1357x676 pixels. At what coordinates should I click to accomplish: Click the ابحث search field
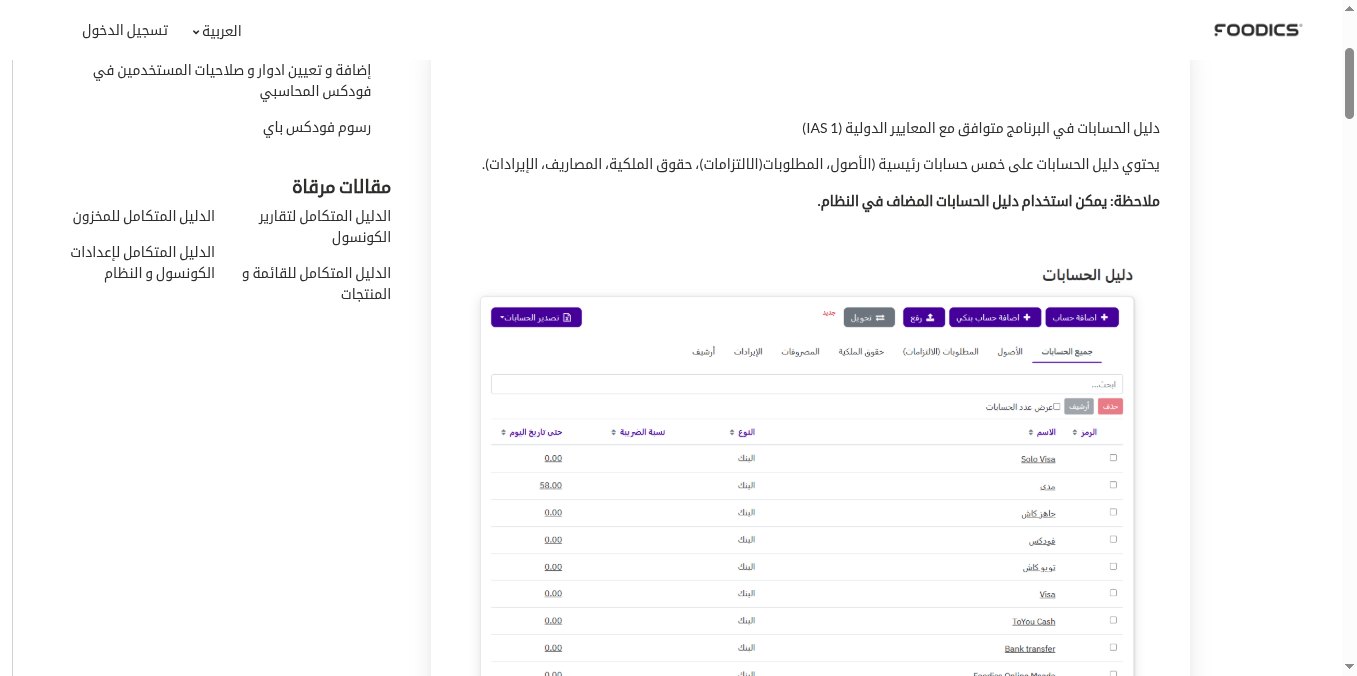[x=807, y=384]
